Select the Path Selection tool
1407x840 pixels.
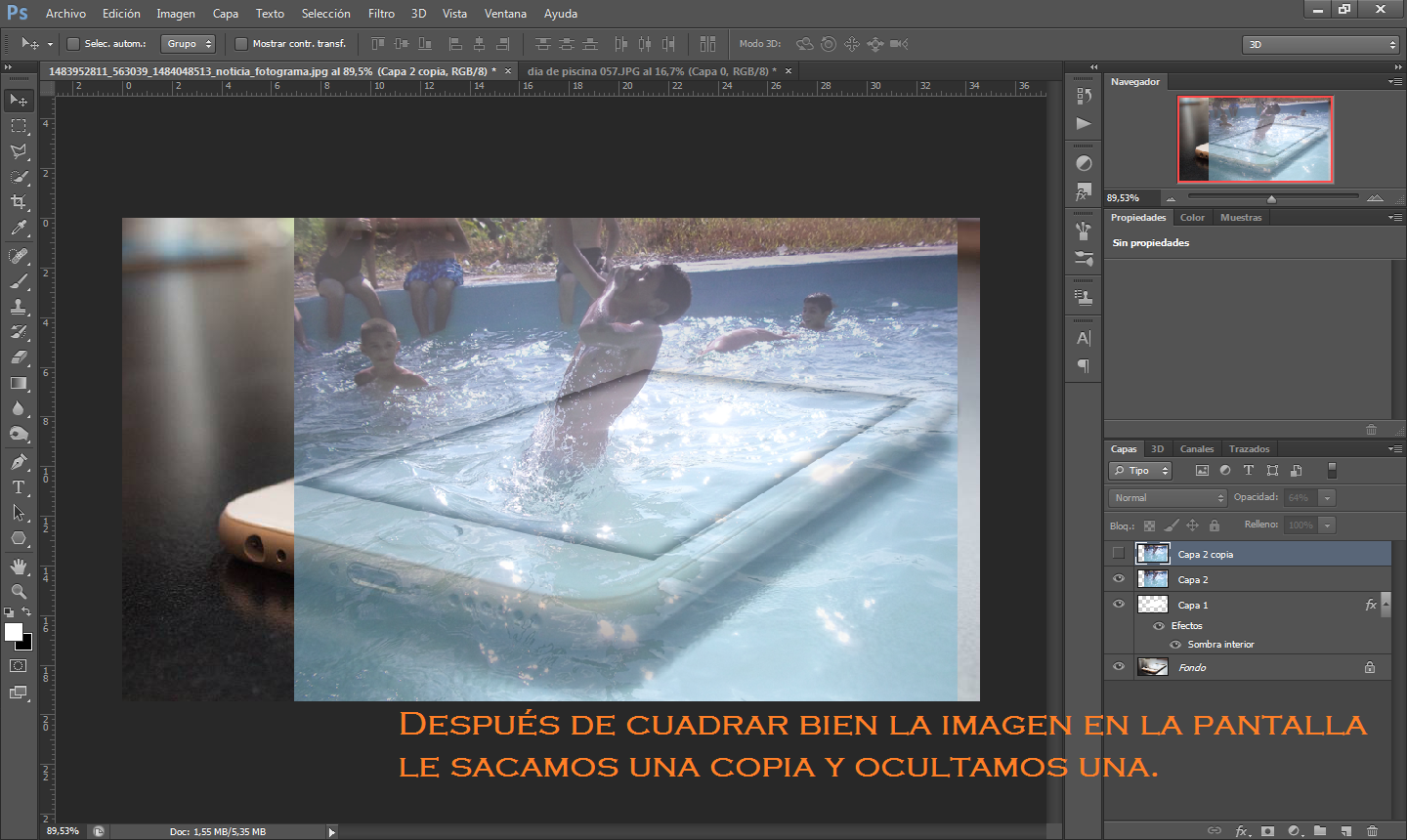[x=19, y=513]
